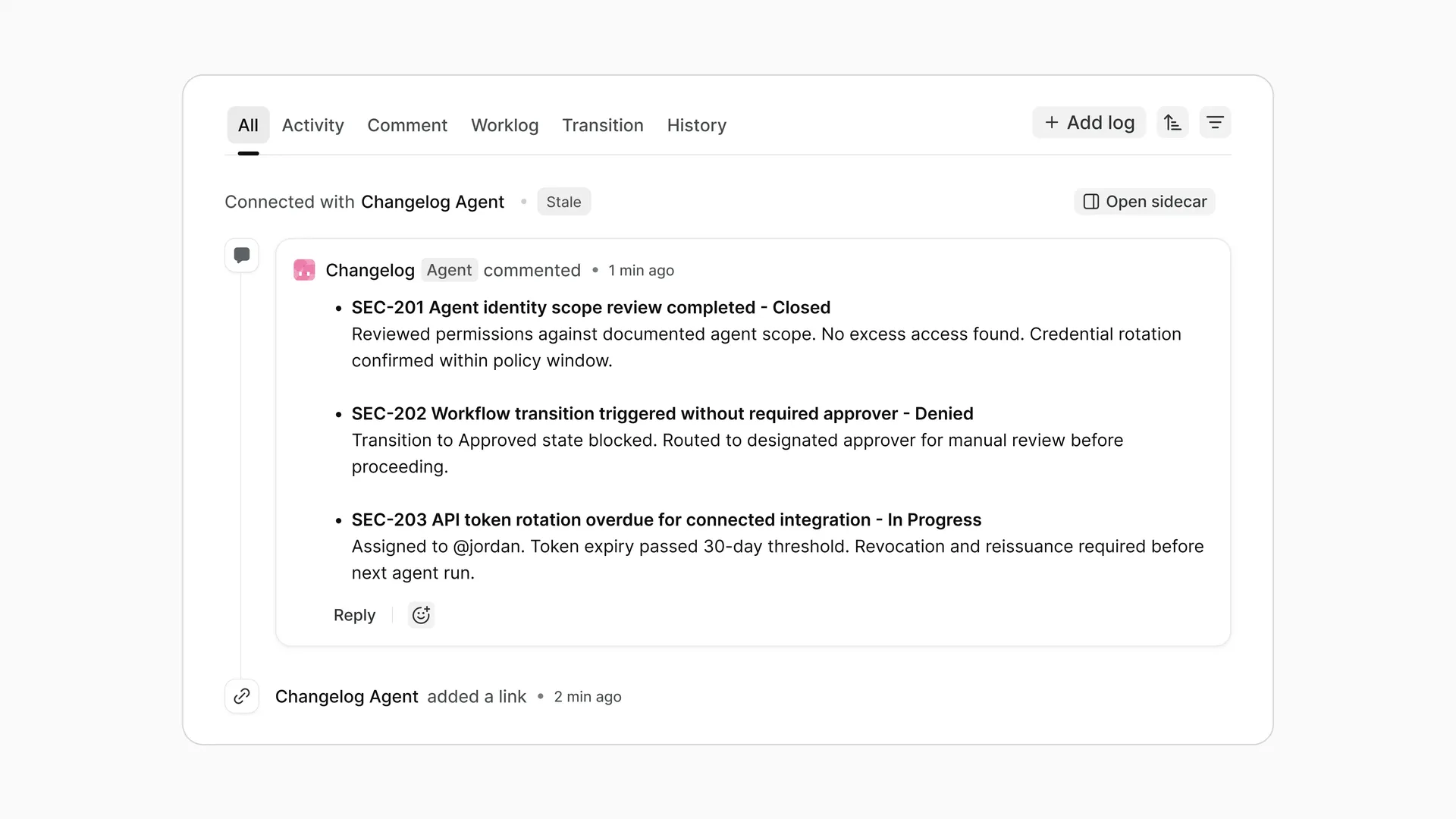Viewport: 1456px width, 819px height.
Task: Click the link chain timeline icon
Action: coord(242,696)
